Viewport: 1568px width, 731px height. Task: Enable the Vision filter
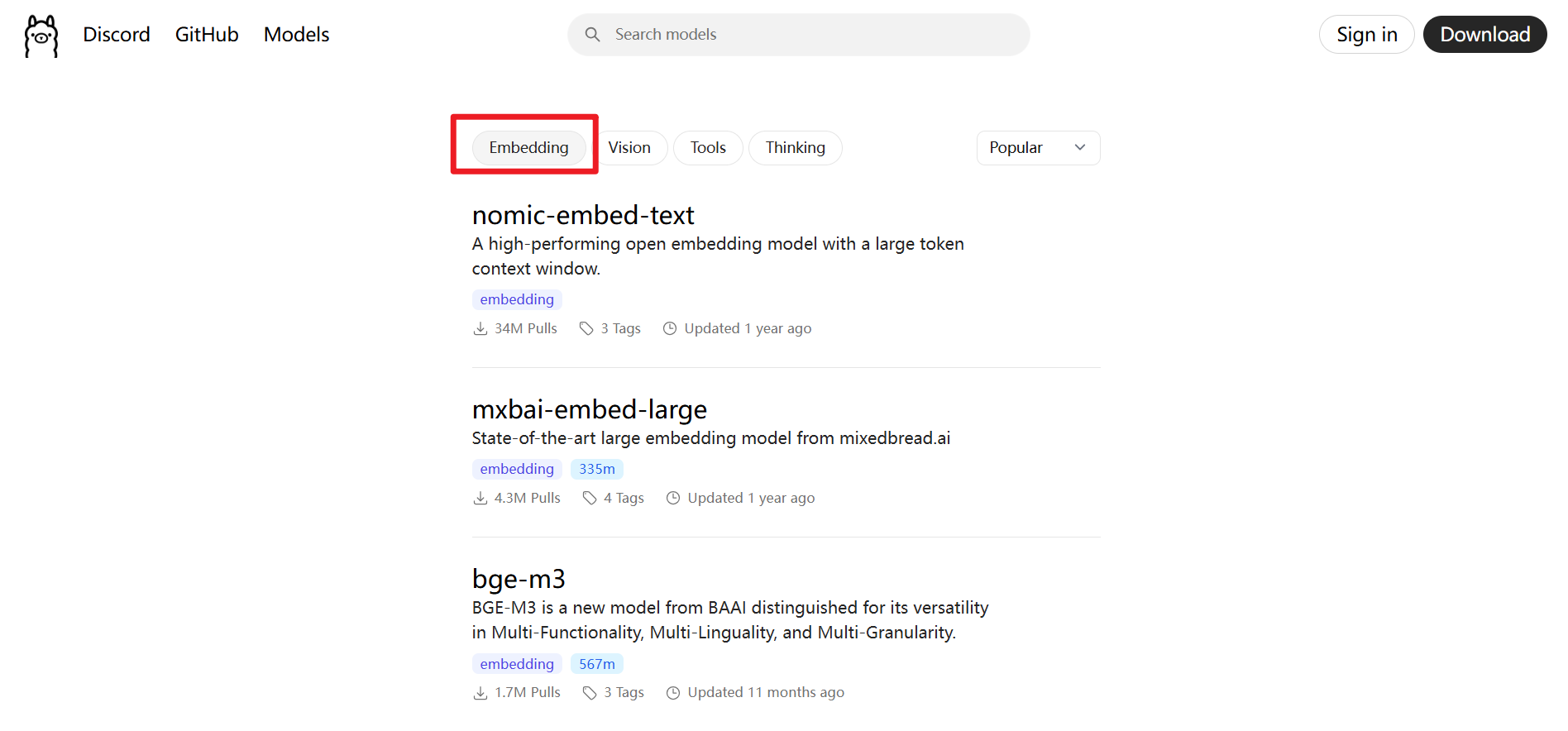point(631,147)
